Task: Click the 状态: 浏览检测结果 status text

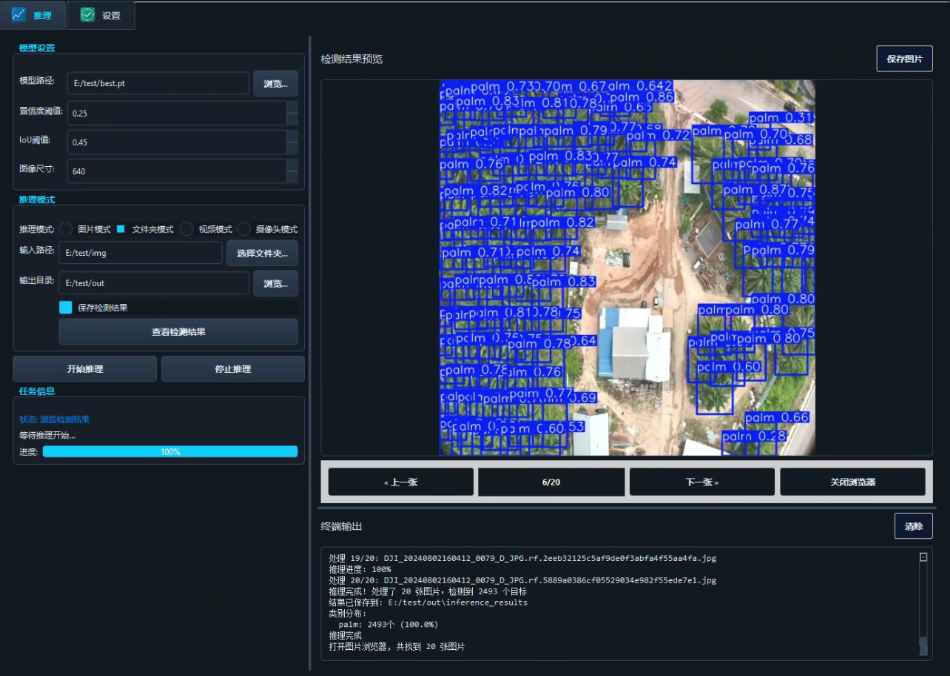Action: (x=55, y=419)
